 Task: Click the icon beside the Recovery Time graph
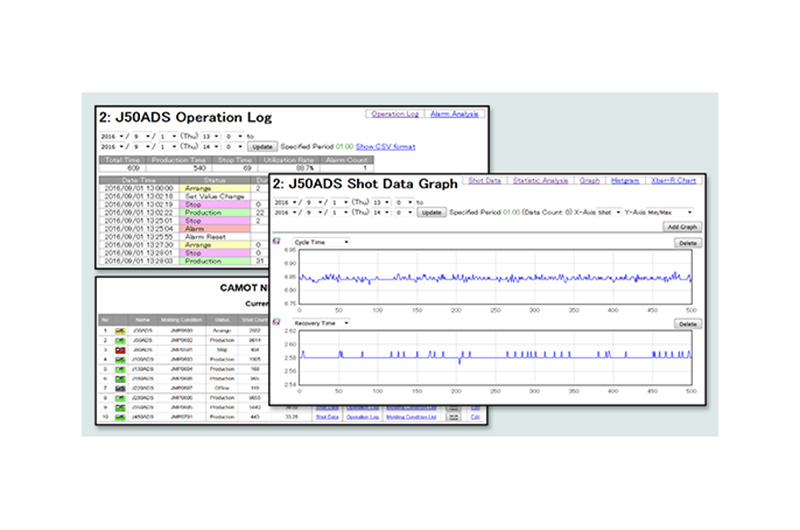click(x=276, y=324)
